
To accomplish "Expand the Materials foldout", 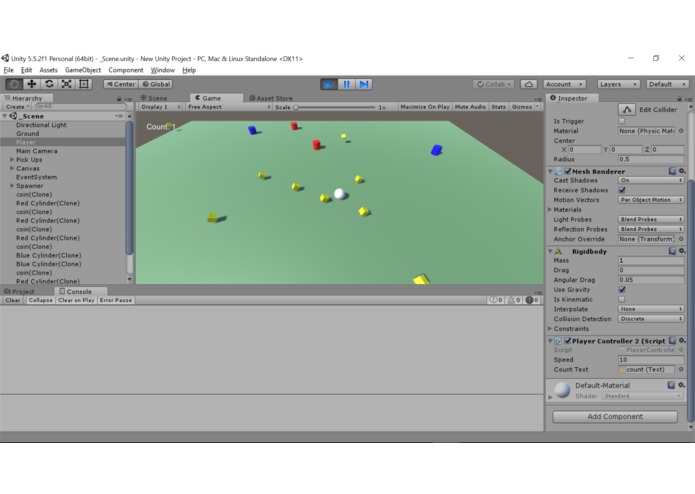I will coord(550,210).
